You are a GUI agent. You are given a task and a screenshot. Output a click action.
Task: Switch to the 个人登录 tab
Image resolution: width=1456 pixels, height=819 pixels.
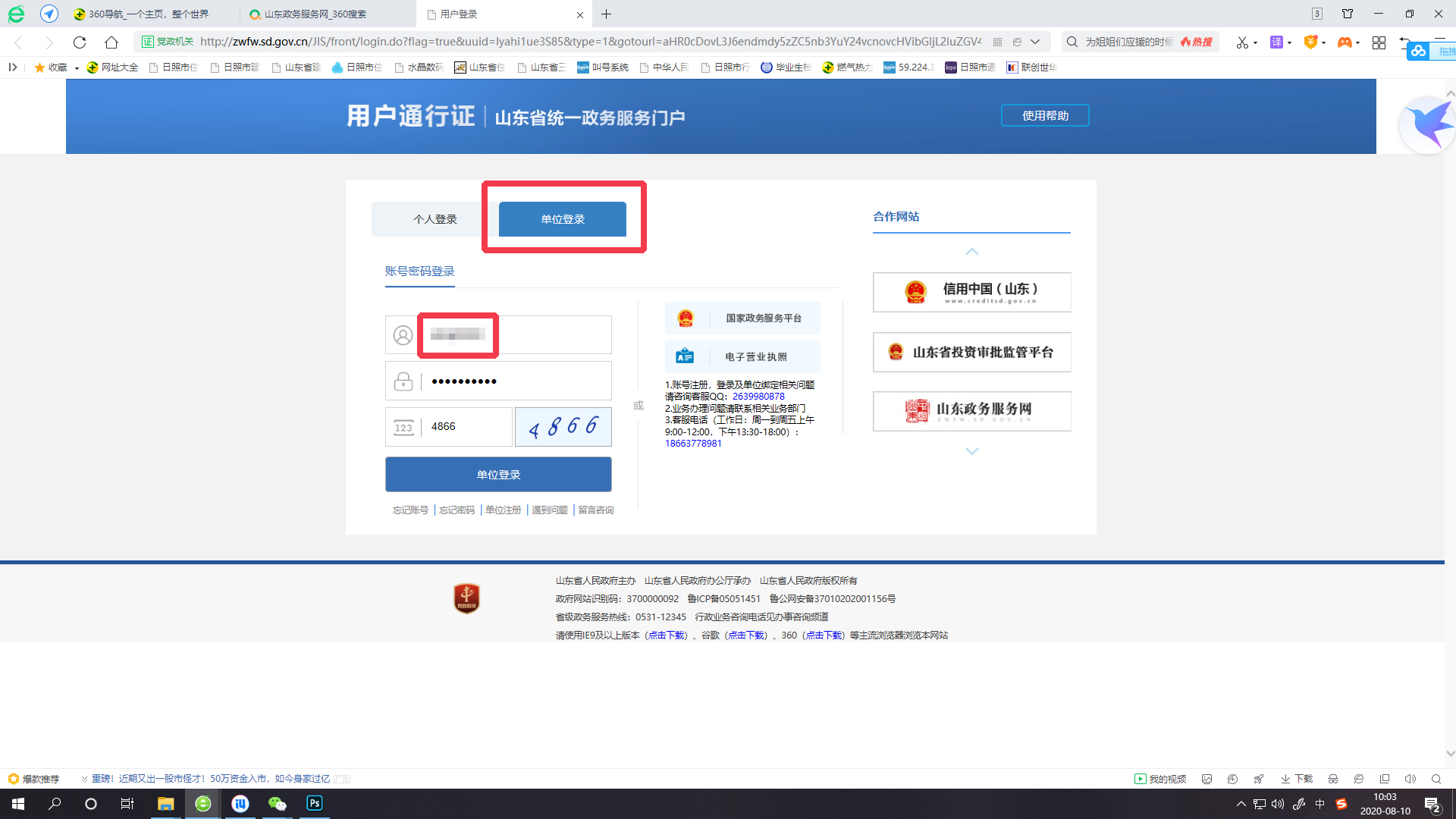(x=435, y=218)
